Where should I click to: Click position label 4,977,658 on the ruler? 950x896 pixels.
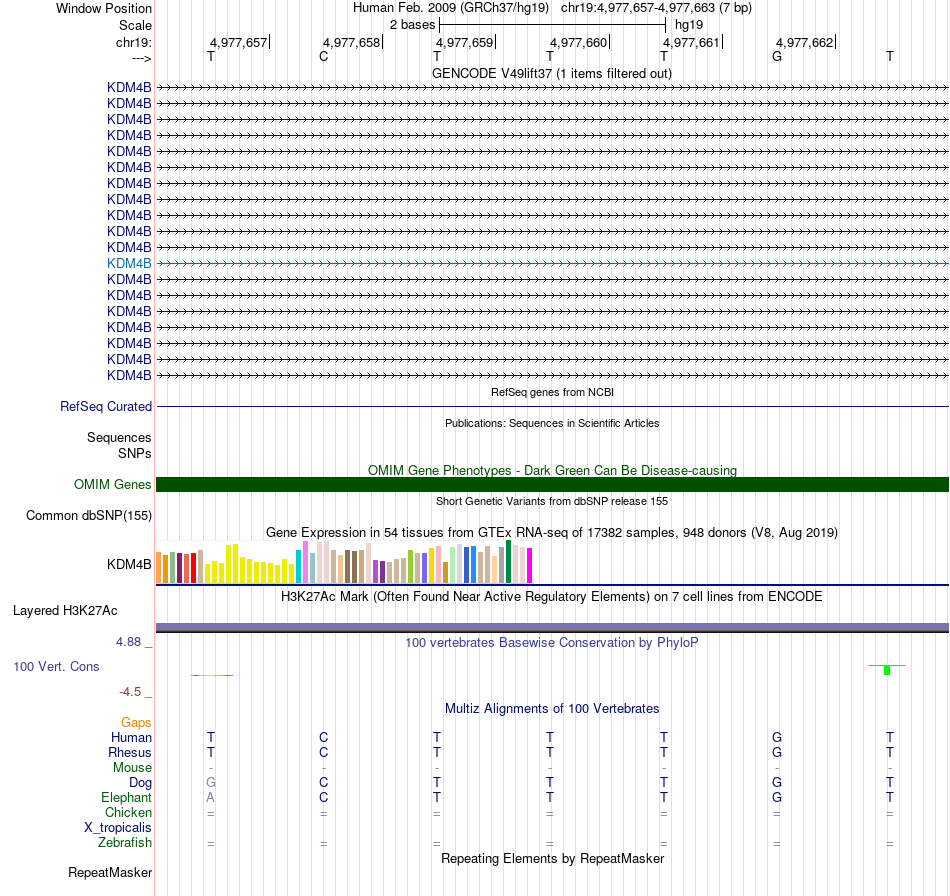pyautogui.click(x=351, y=42)
